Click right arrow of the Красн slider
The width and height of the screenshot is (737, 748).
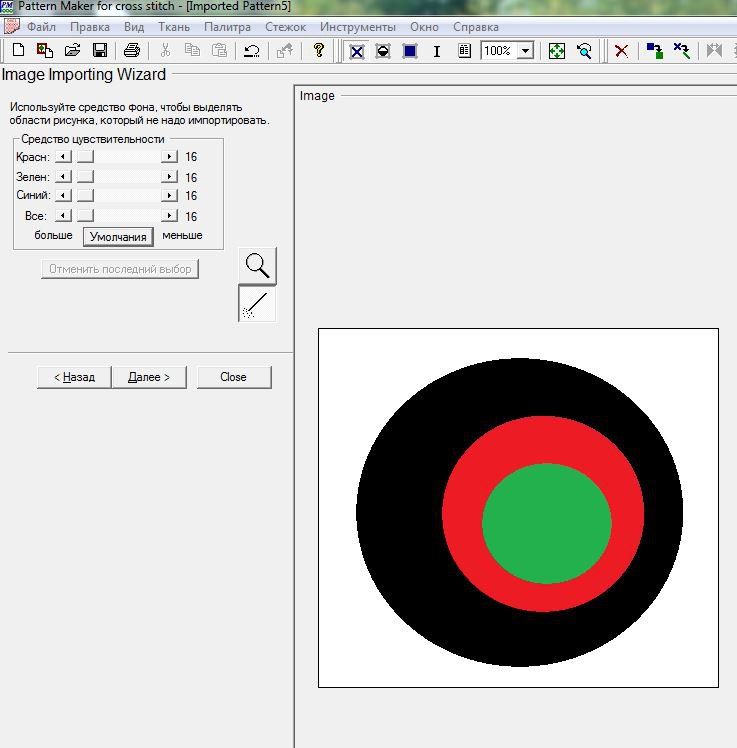click(170, 157)
